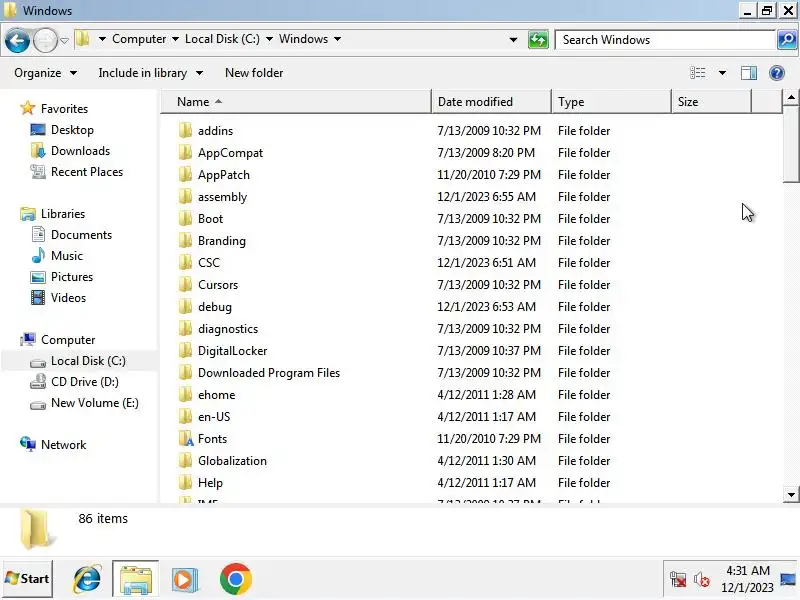Launch Windows Media Player from the taskbar
The width and height of the screenshot is (800, 600).
[x=184, y=580]
